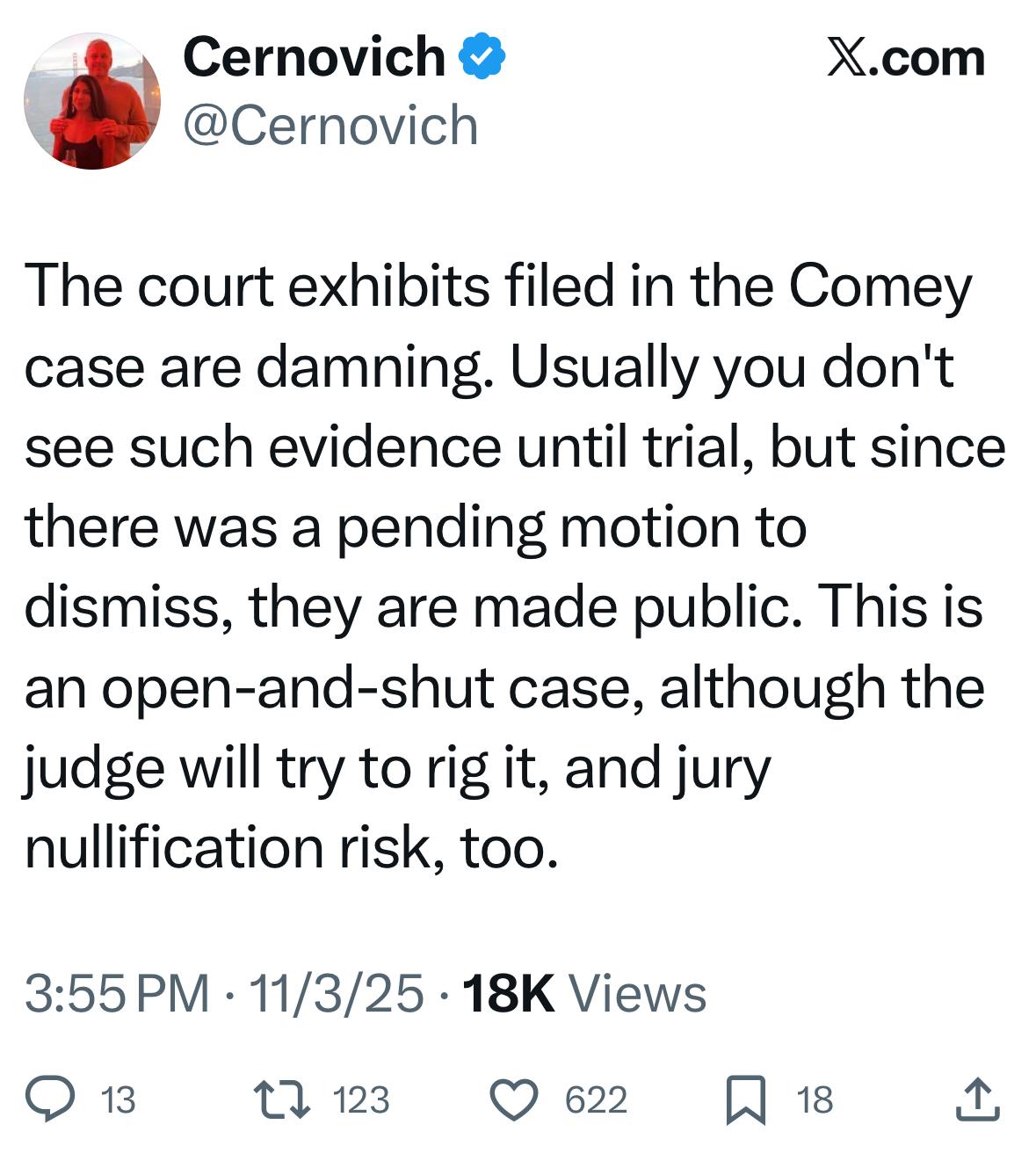The image size is (1036, 1168).
Task: Open the share menu via upload arrow icon
Action: tap(977, 1100)
